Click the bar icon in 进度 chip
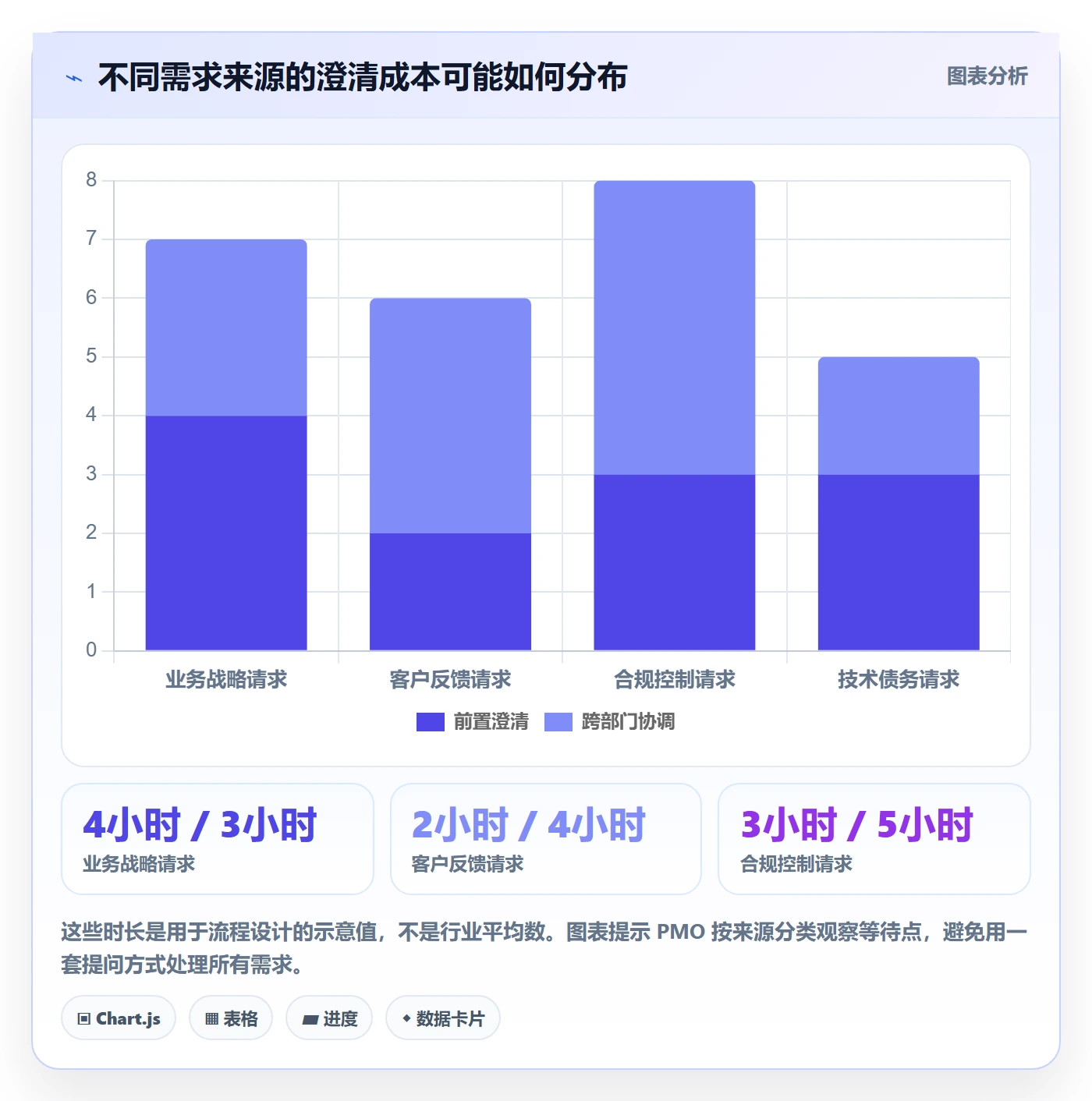Viewport: 1092px width, 1101px height. pyautogui.click(x=310, y=1019)
